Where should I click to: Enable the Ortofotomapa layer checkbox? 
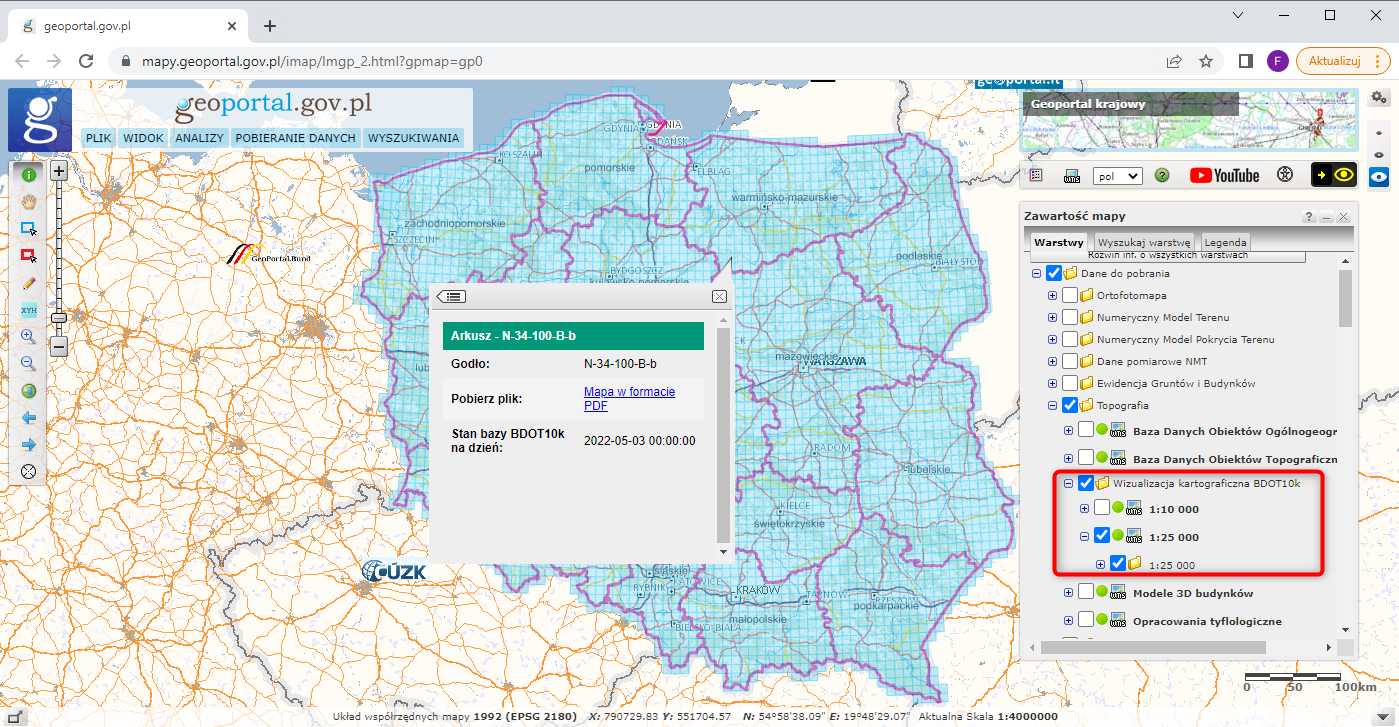click(x=1070, y=295)
